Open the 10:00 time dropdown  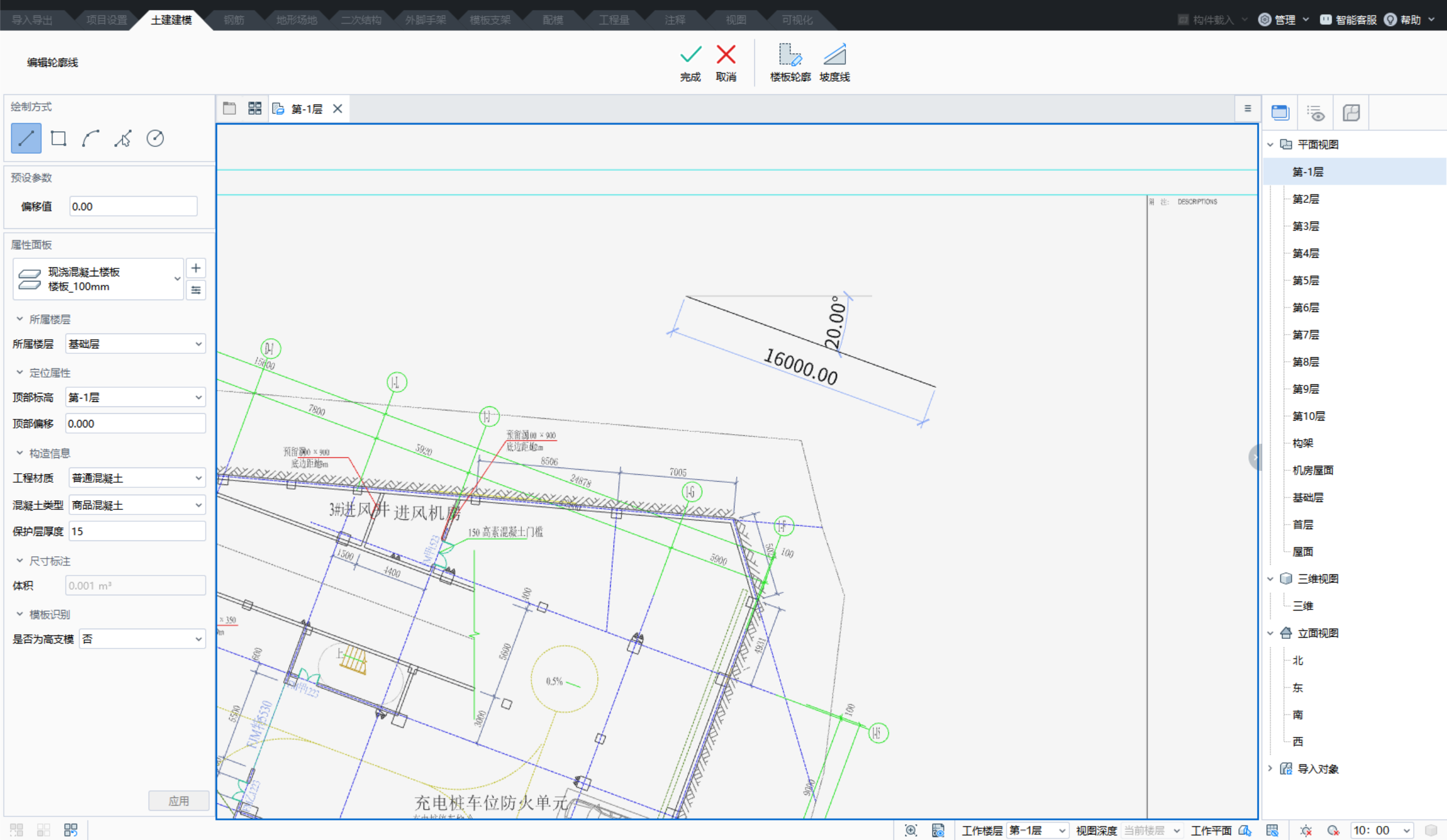tap(1381, 830)
